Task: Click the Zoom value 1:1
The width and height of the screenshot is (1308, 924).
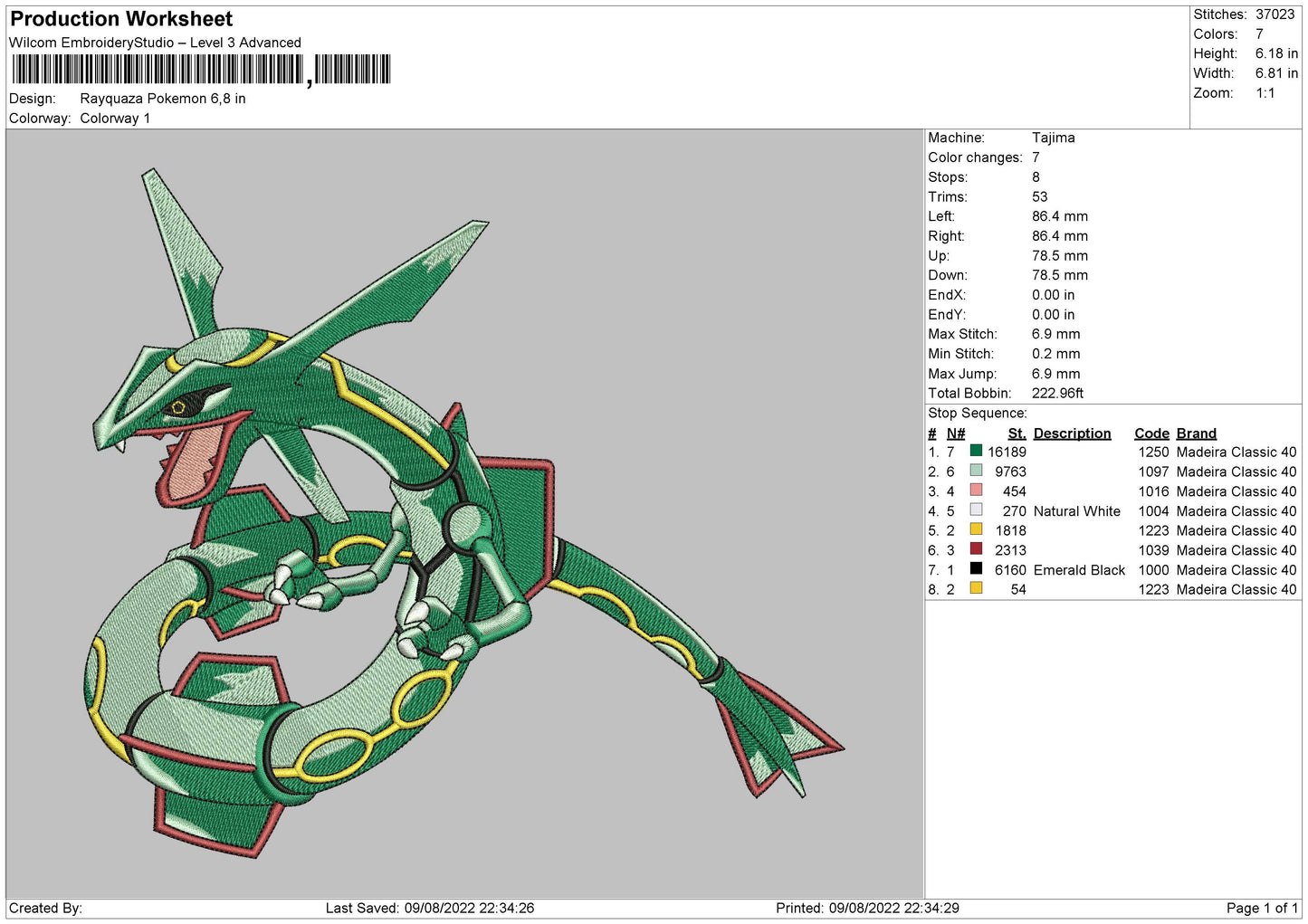Action: [1265, 93]
